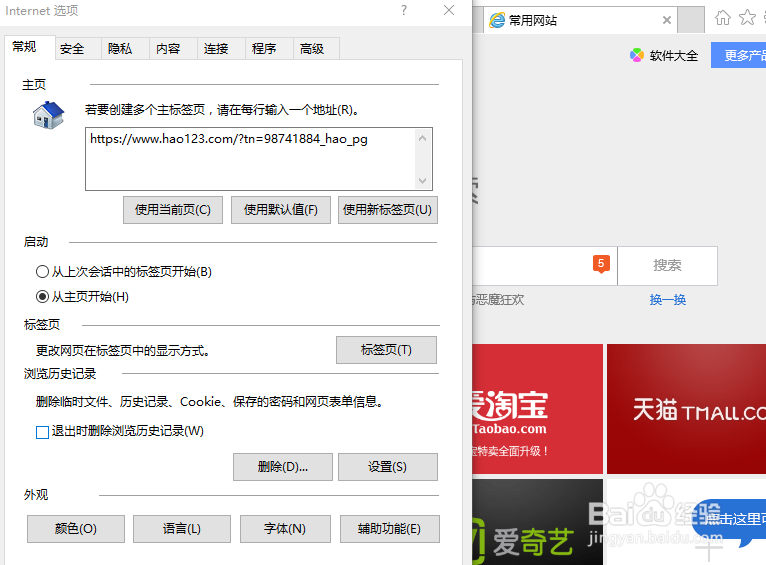The image size is (766, 565).
Task: Open the 标签页(T) settings button
Action: coord(386,350)
